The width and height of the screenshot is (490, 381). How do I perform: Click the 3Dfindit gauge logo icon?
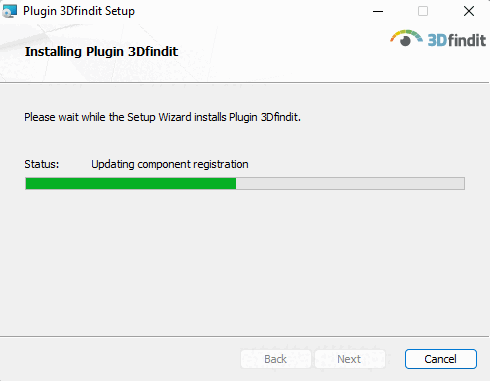(406, 38)
